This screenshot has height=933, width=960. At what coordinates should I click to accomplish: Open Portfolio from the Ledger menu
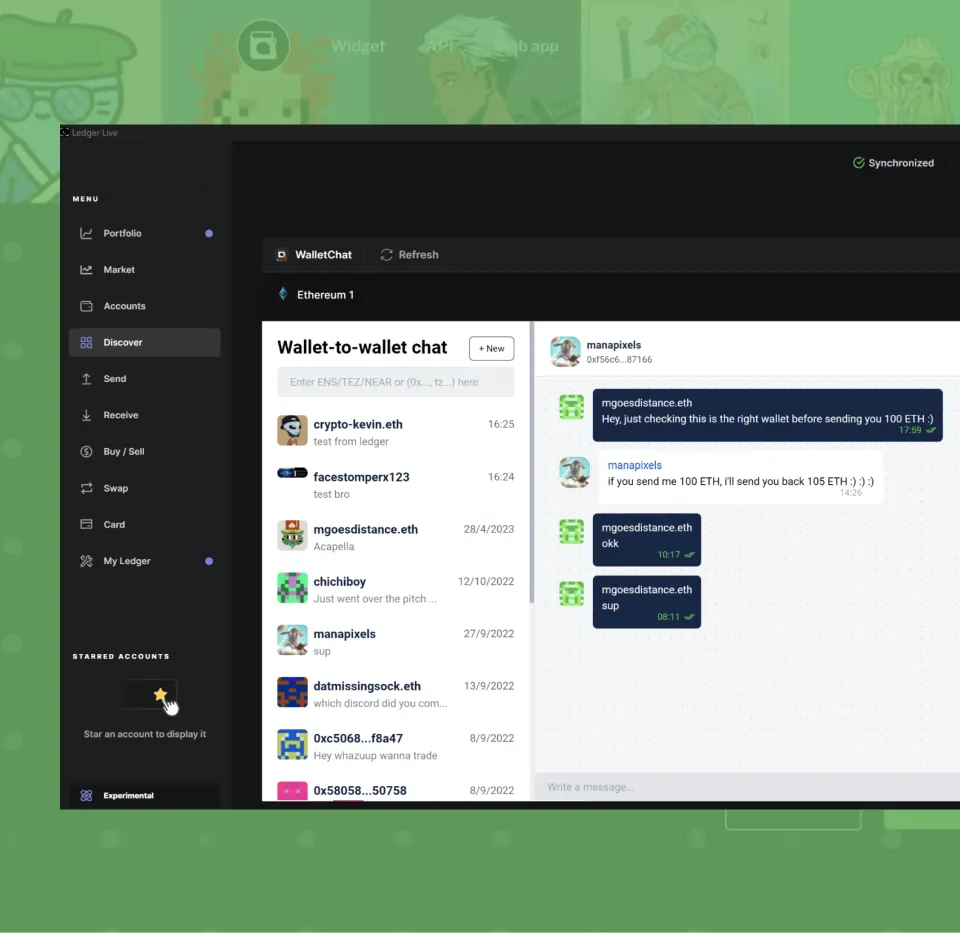(144, 233)
